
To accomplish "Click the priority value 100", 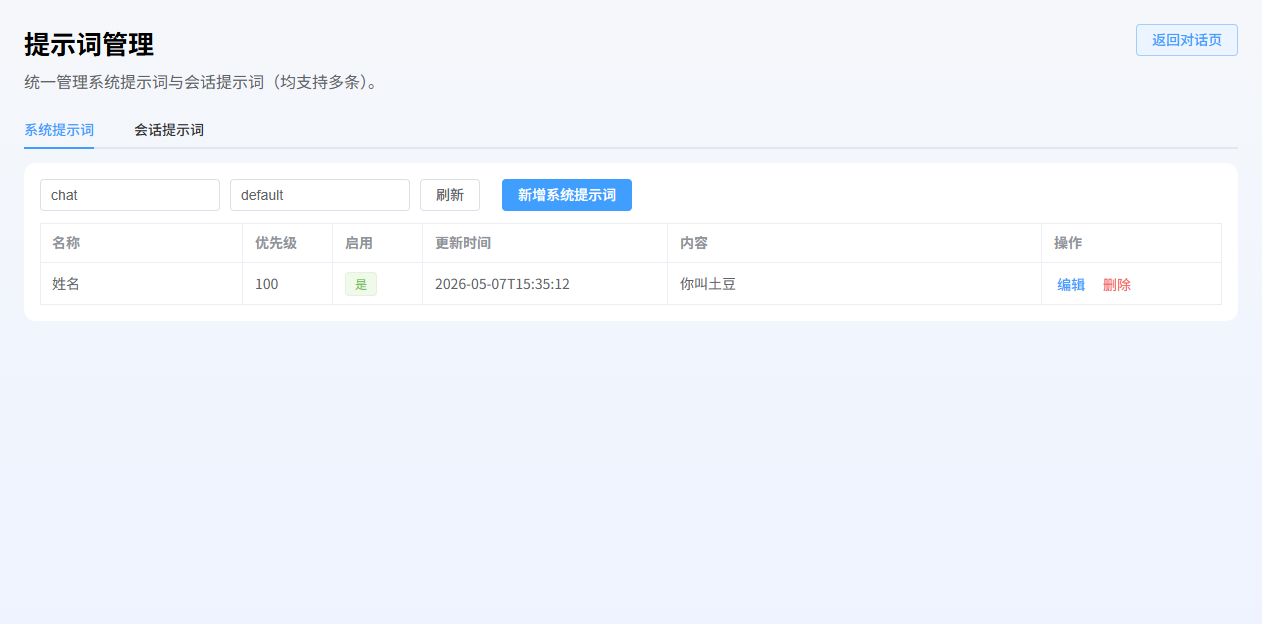I will [x=267, y=284].
